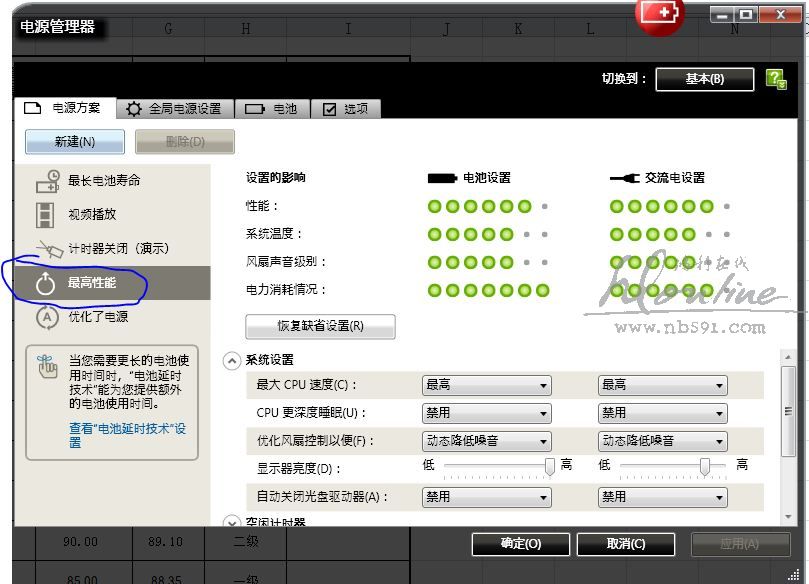Open the 选项 tab
Image resolution: width=809 pixels, height=584 pixels.
345,109
